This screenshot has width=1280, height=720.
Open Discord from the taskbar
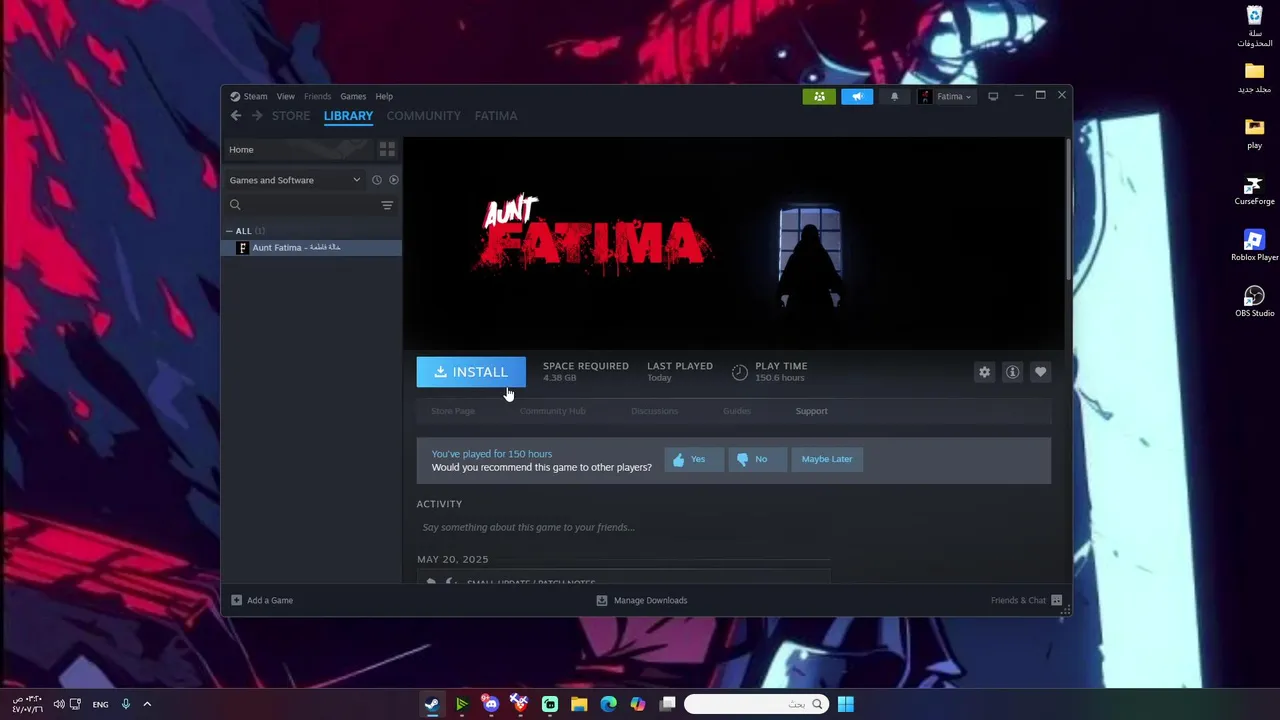tap(490, 704)
